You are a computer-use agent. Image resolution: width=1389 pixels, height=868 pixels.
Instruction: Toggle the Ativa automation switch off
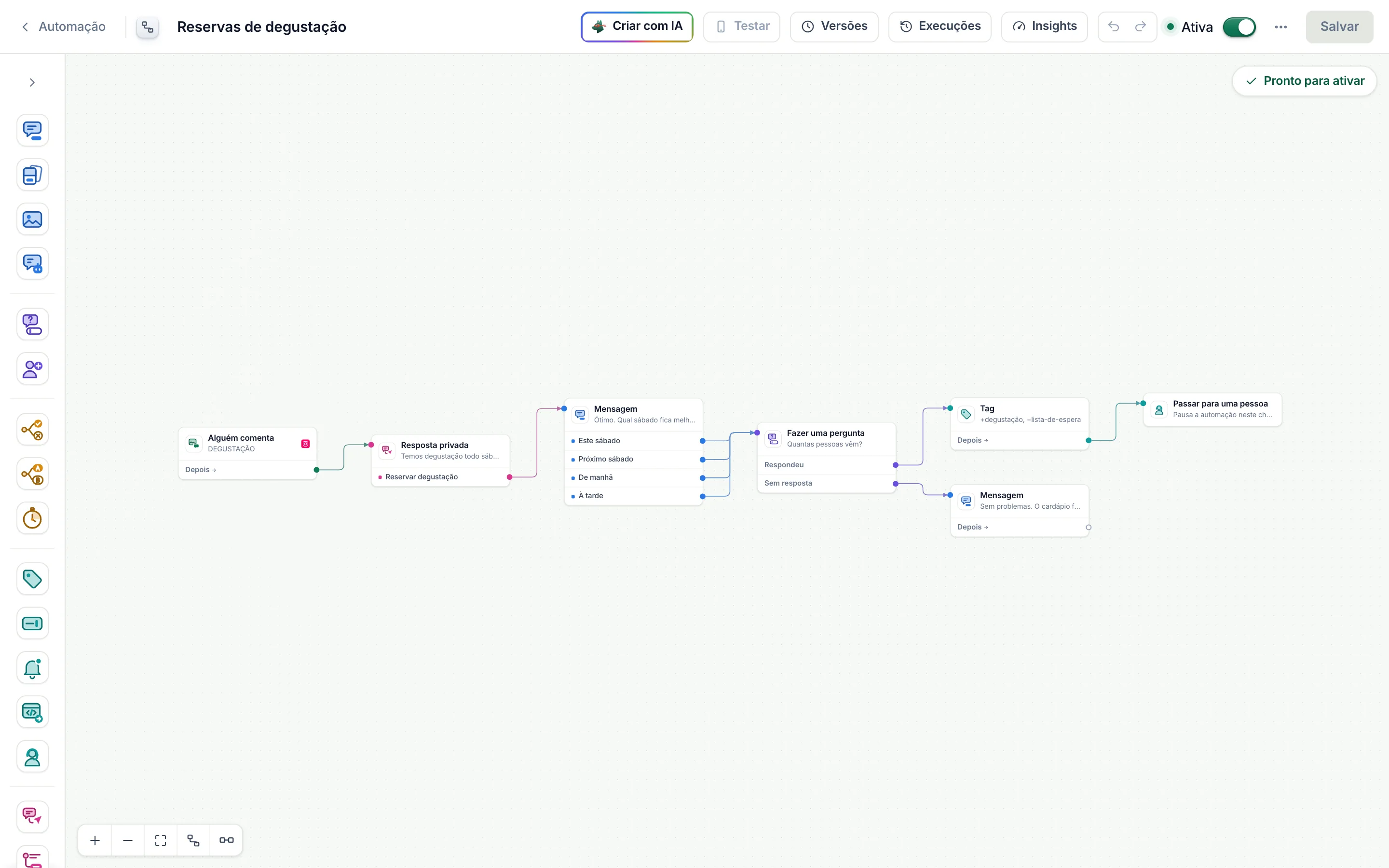click(x=1239, y=27)
